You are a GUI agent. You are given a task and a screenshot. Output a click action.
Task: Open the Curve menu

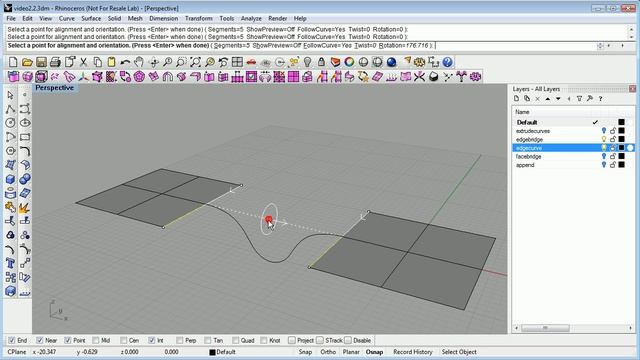(x=67, y=18)
